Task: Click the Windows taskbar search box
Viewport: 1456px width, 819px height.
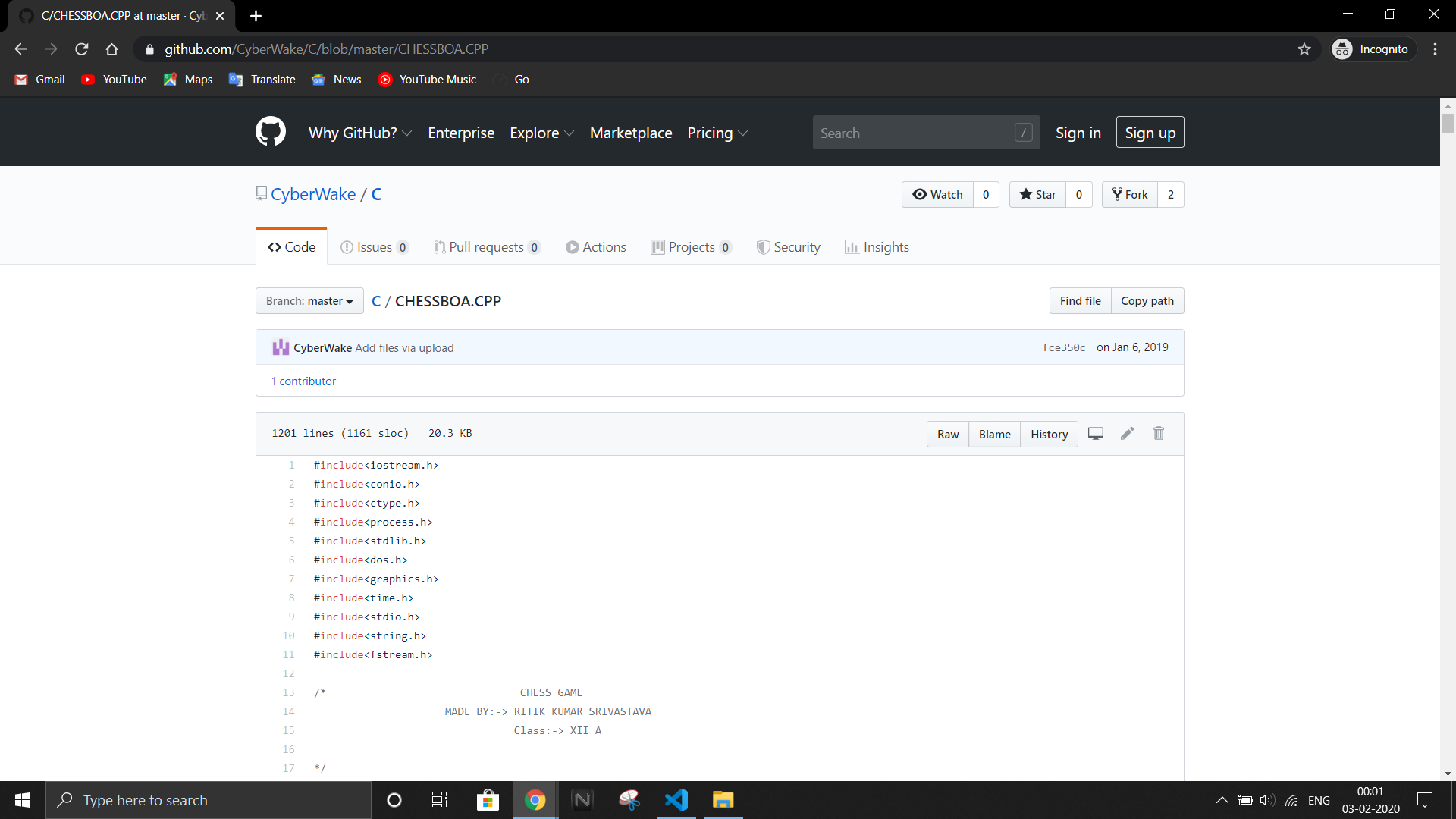Action: click(x=209, y=800)
